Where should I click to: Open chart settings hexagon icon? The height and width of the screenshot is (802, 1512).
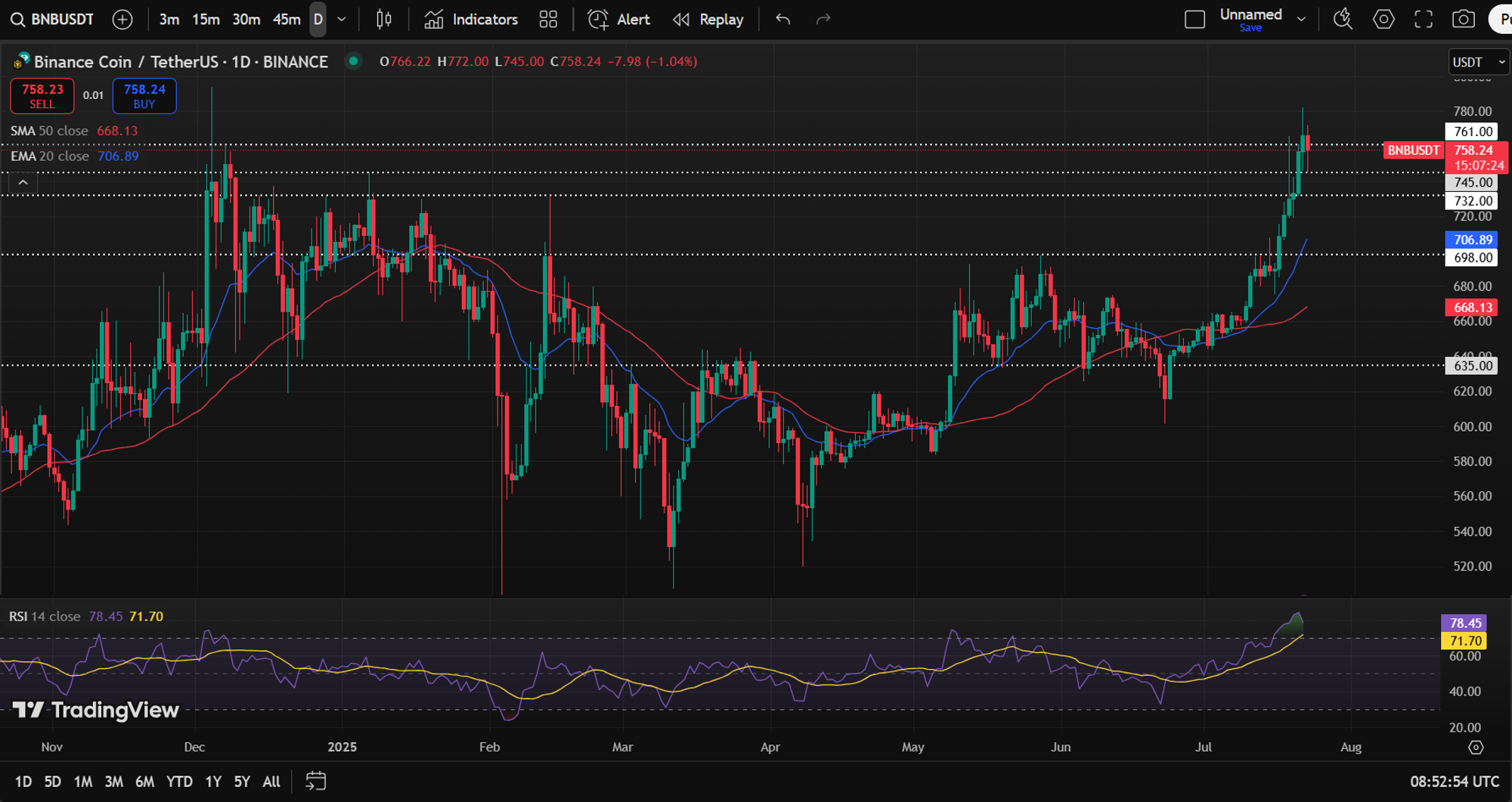(1383, 20)
